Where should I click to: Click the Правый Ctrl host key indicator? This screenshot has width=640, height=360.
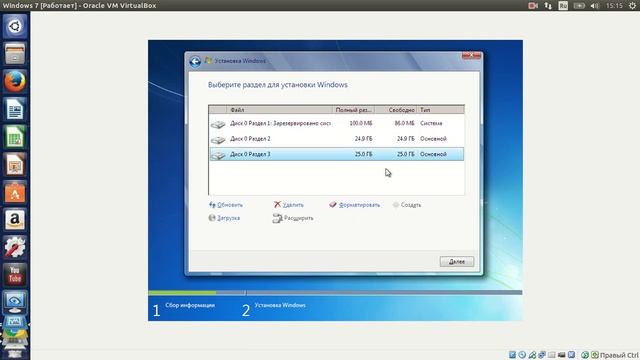pyautogui.click(x=619, y=355)
